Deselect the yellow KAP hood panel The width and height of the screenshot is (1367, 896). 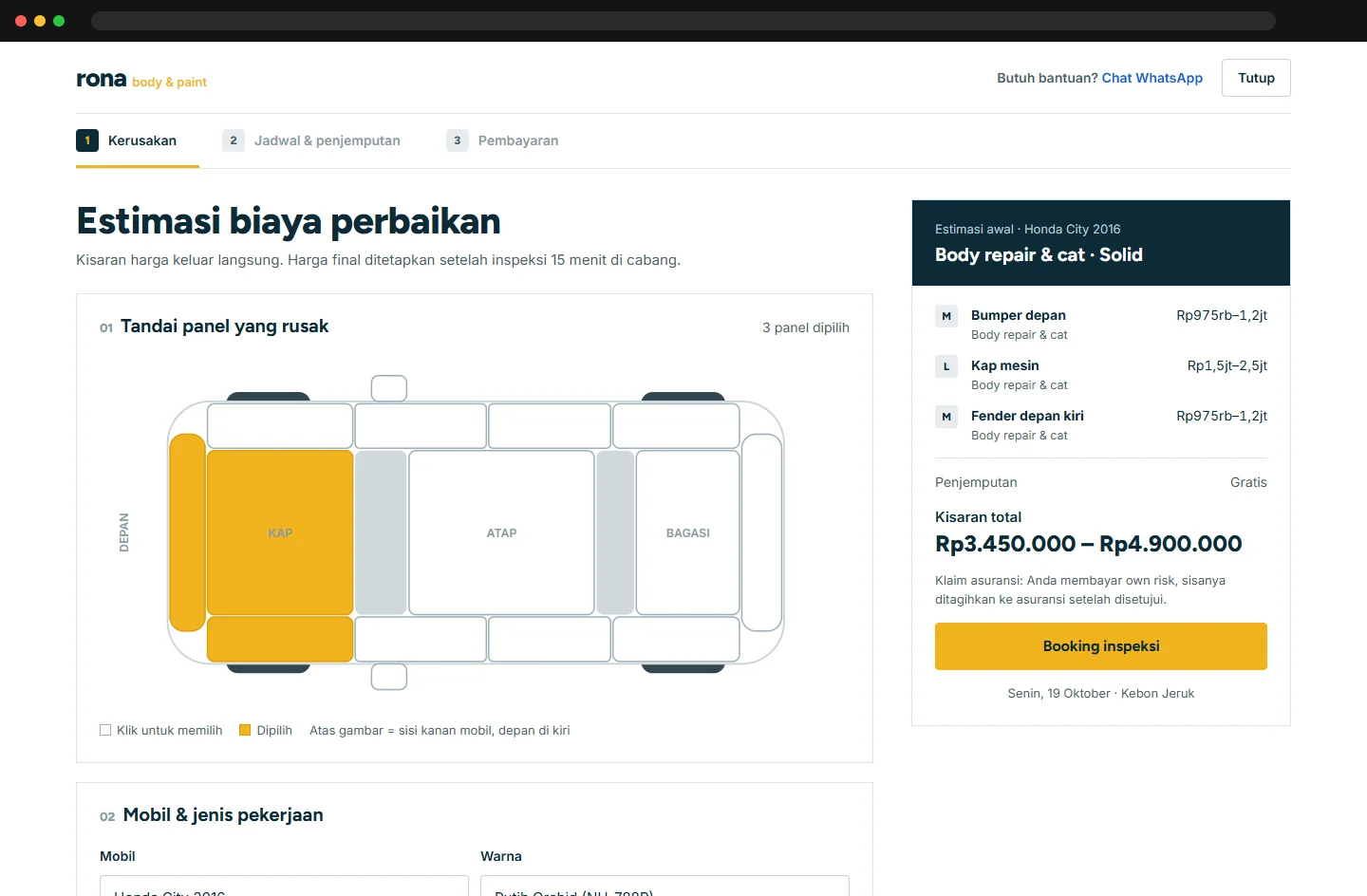coord(280,532)
